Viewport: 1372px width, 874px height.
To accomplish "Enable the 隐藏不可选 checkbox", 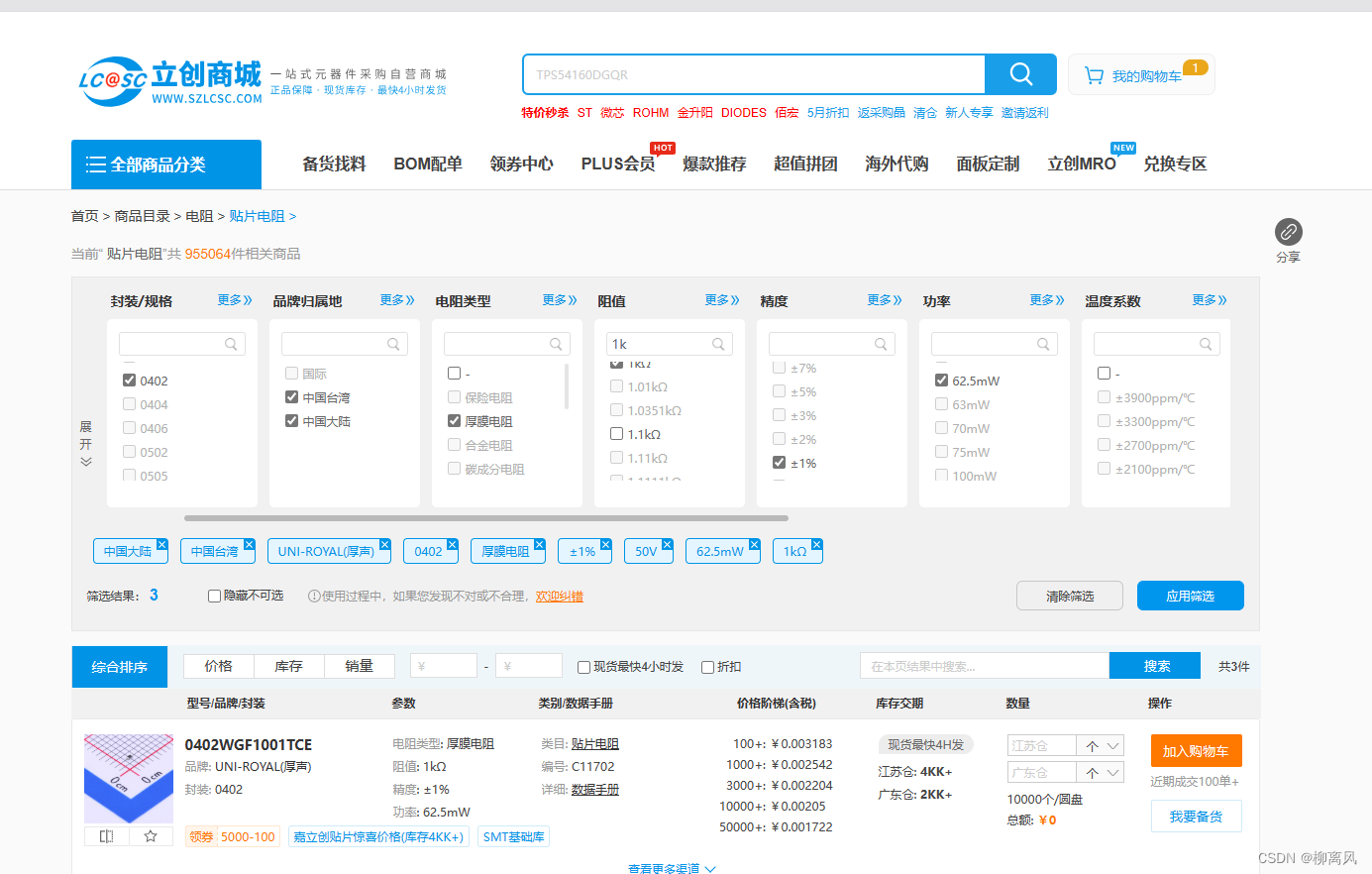I will pos(214,596).
